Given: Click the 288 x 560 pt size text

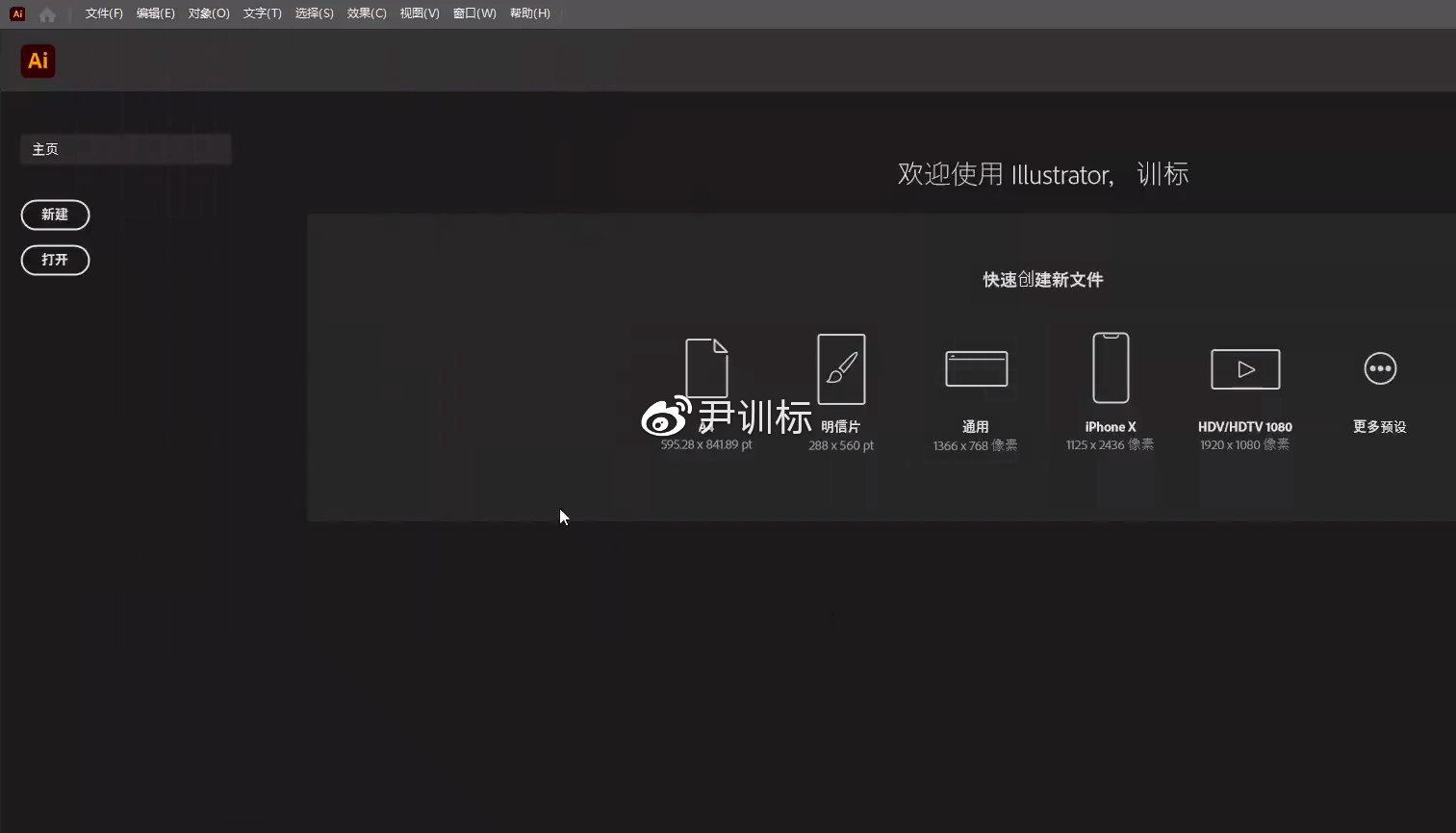Looking at the screenshot, I should (841, 445).
